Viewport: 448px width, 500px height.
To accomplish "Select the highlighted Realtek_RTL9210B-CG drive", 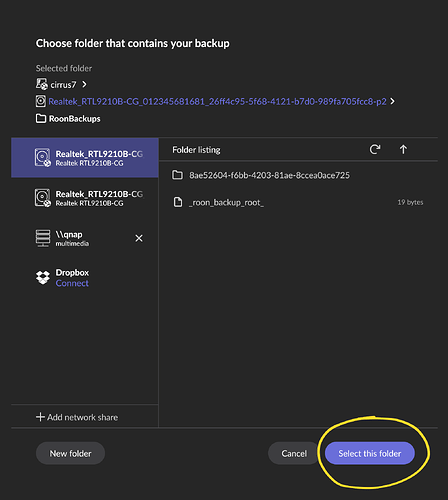I will click(85, 158).
